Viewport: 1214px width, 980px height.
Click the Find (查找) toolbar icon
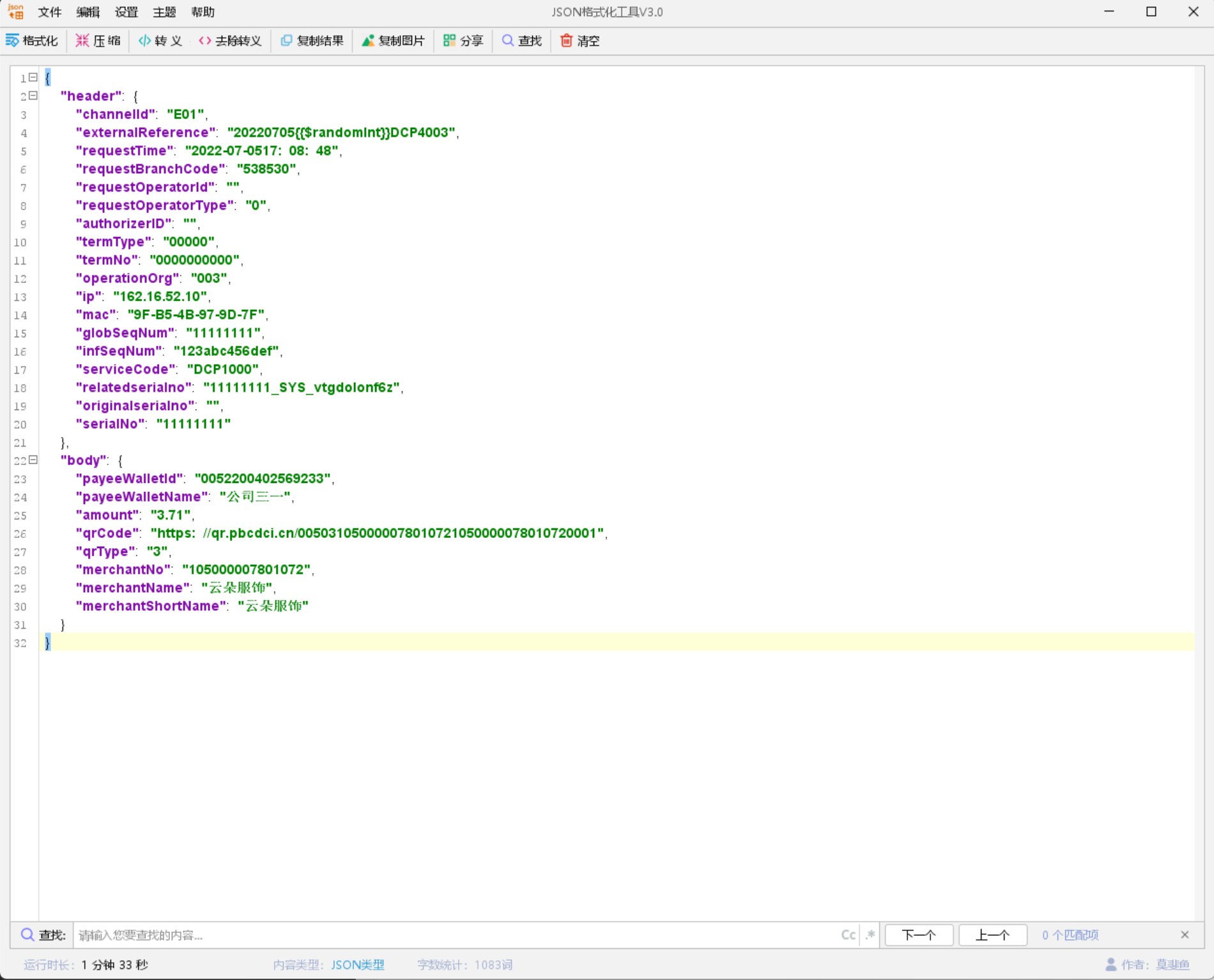[x=508, y=41]
